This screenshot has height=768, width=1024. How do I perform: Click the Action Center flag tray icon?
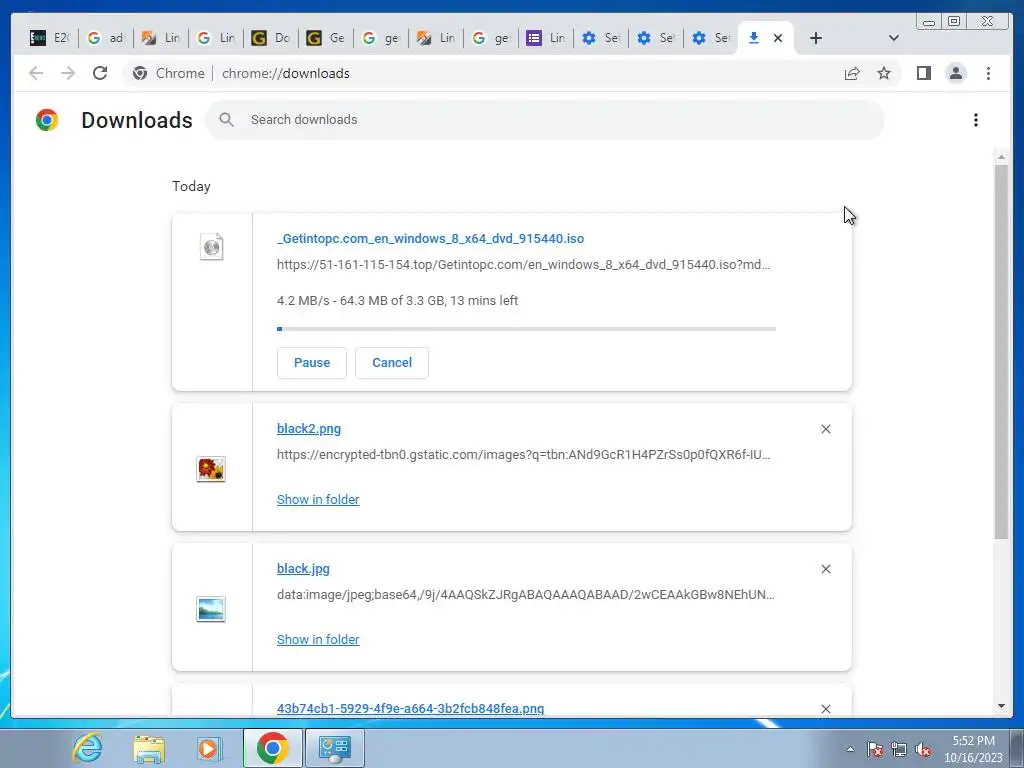[874, 749]
